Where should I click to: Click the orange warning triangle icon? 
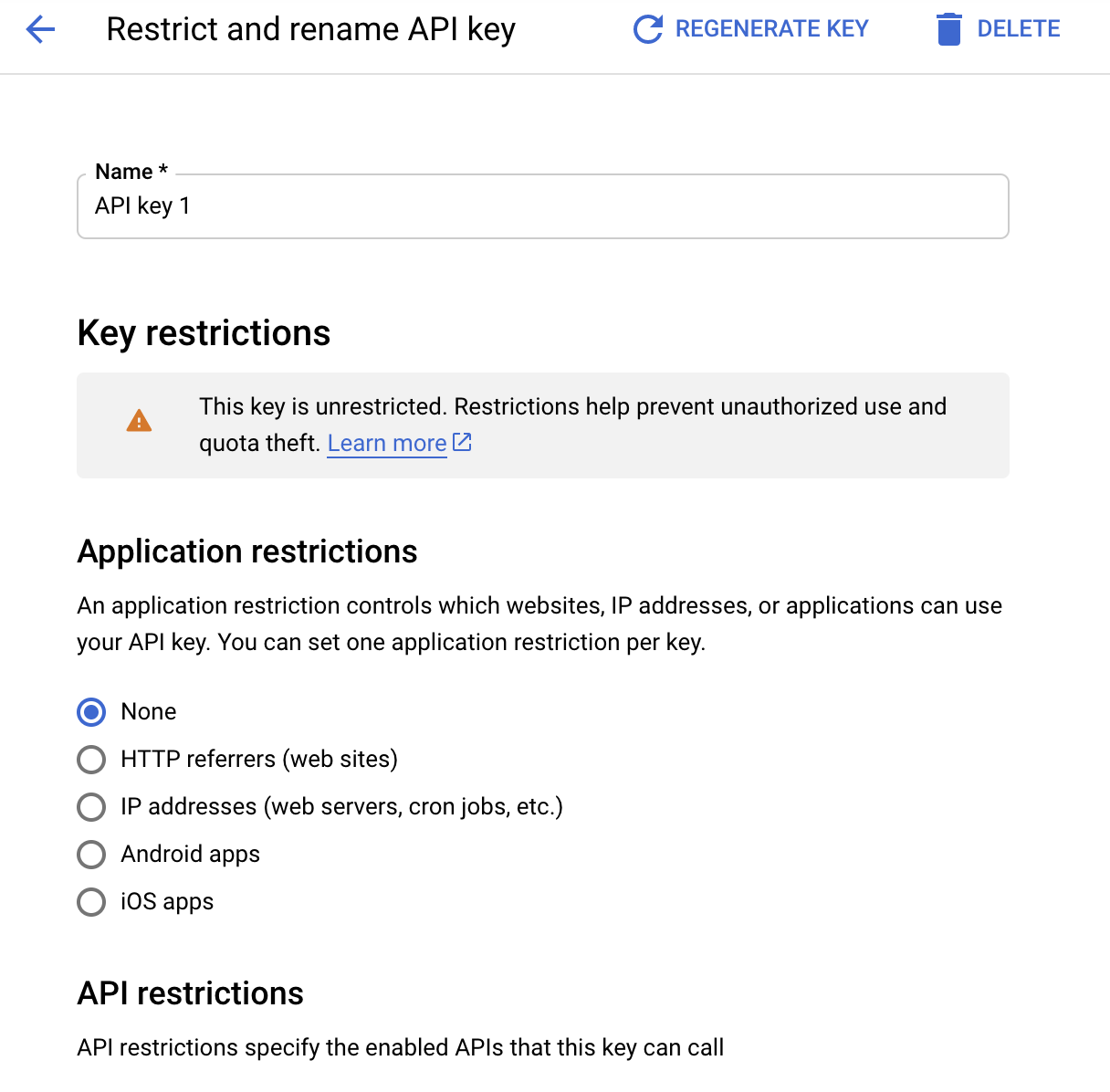(139, 421)
